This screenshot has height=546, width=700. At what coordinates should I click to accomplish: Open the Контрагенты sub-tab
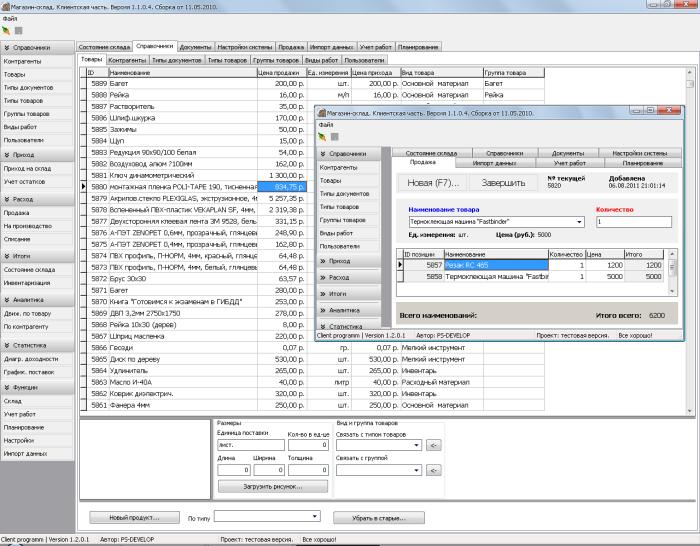pos(127,60)
